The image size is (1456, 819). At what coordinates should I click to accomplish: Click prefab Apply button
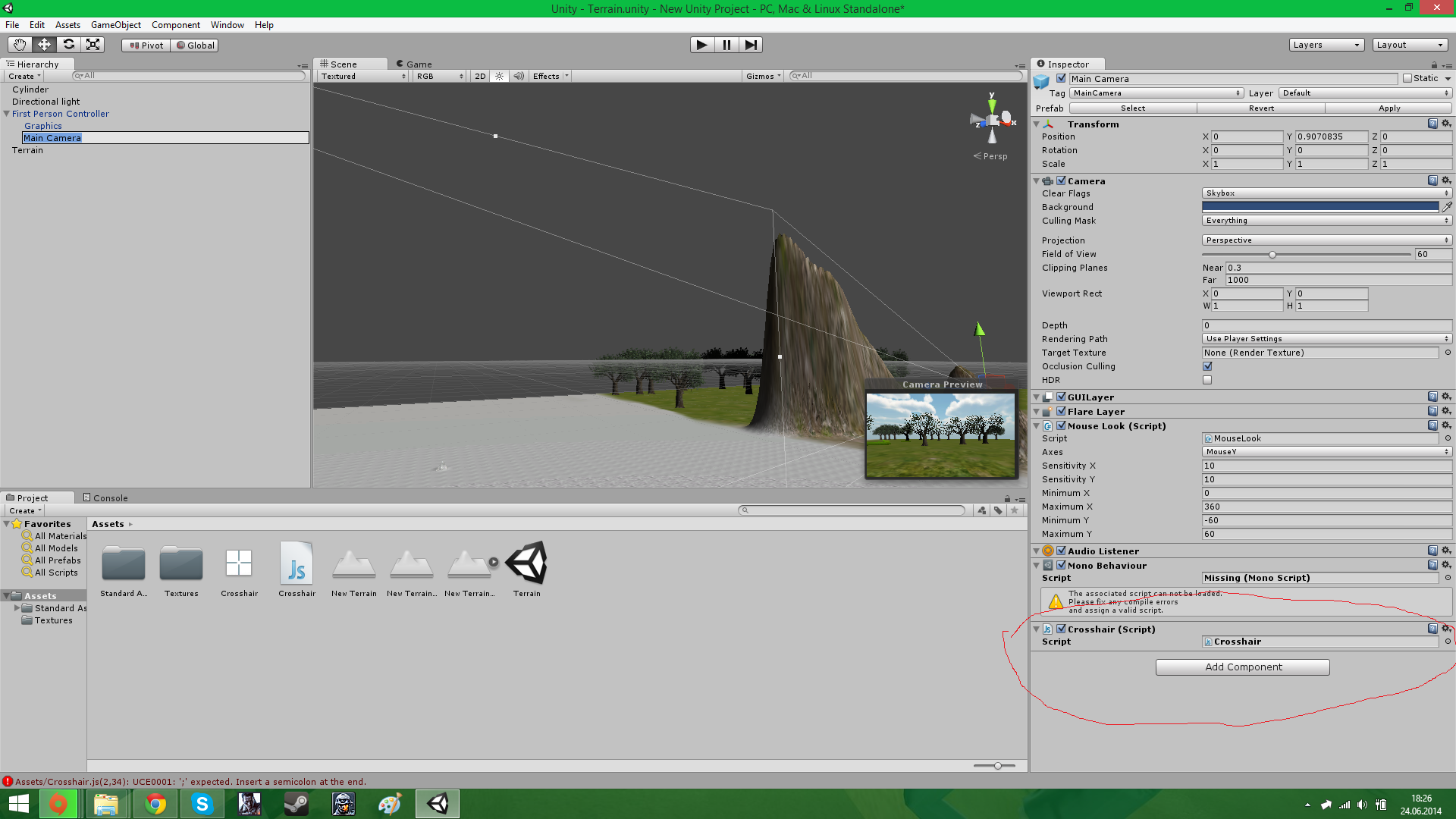tap(1389, 108)
